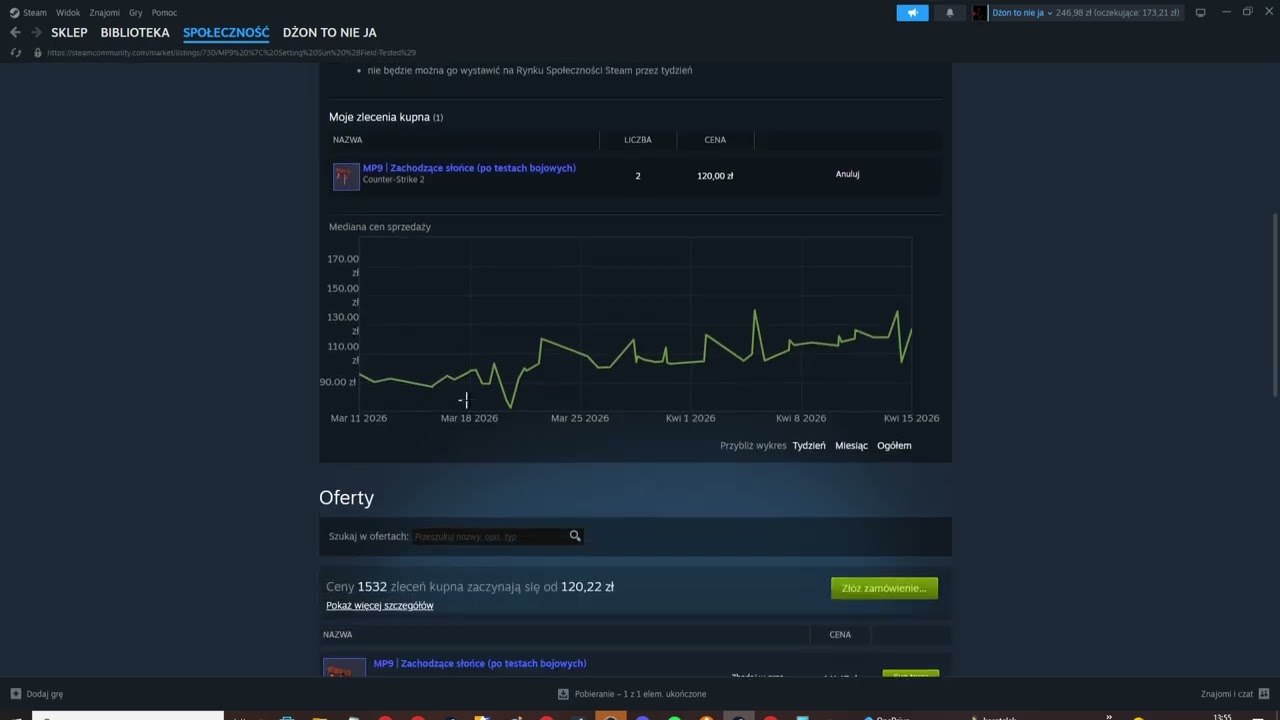The width and height of the screenshot is (1280, 720).
Task: Open the Widok menu
Action: [68, 13]
